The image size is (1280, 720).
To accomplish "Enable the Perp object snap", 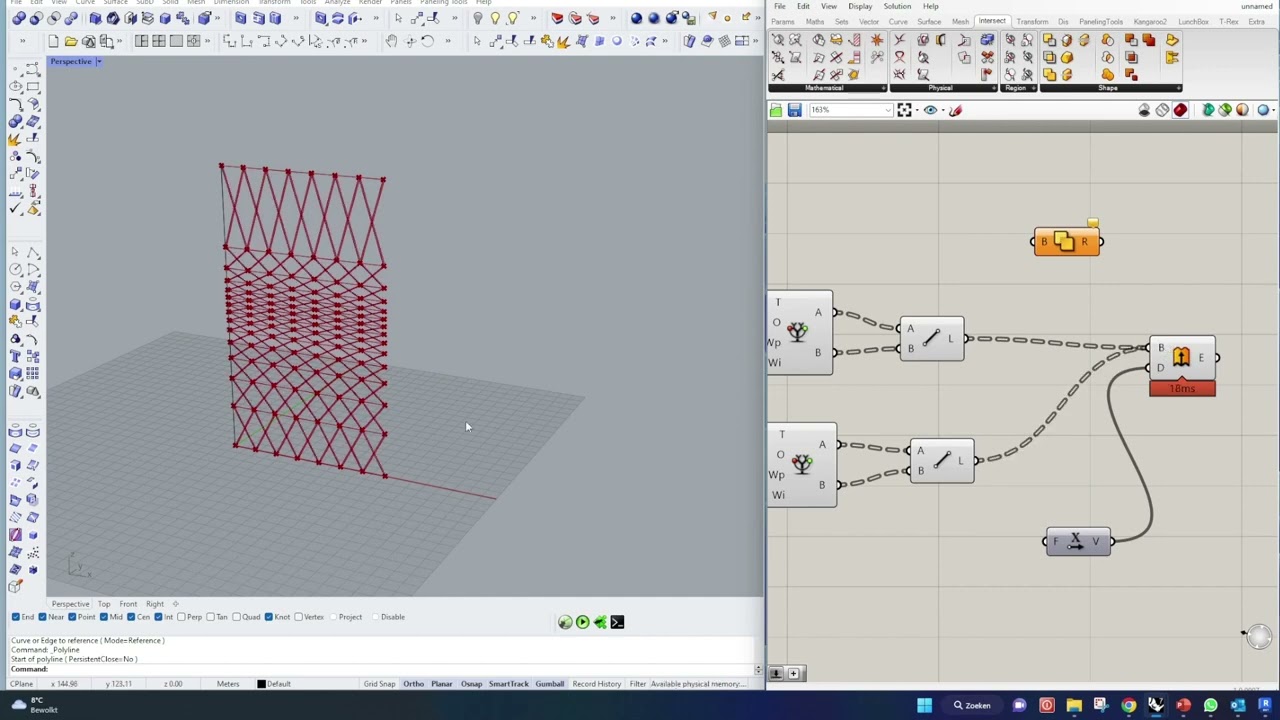I will [181, 617].
